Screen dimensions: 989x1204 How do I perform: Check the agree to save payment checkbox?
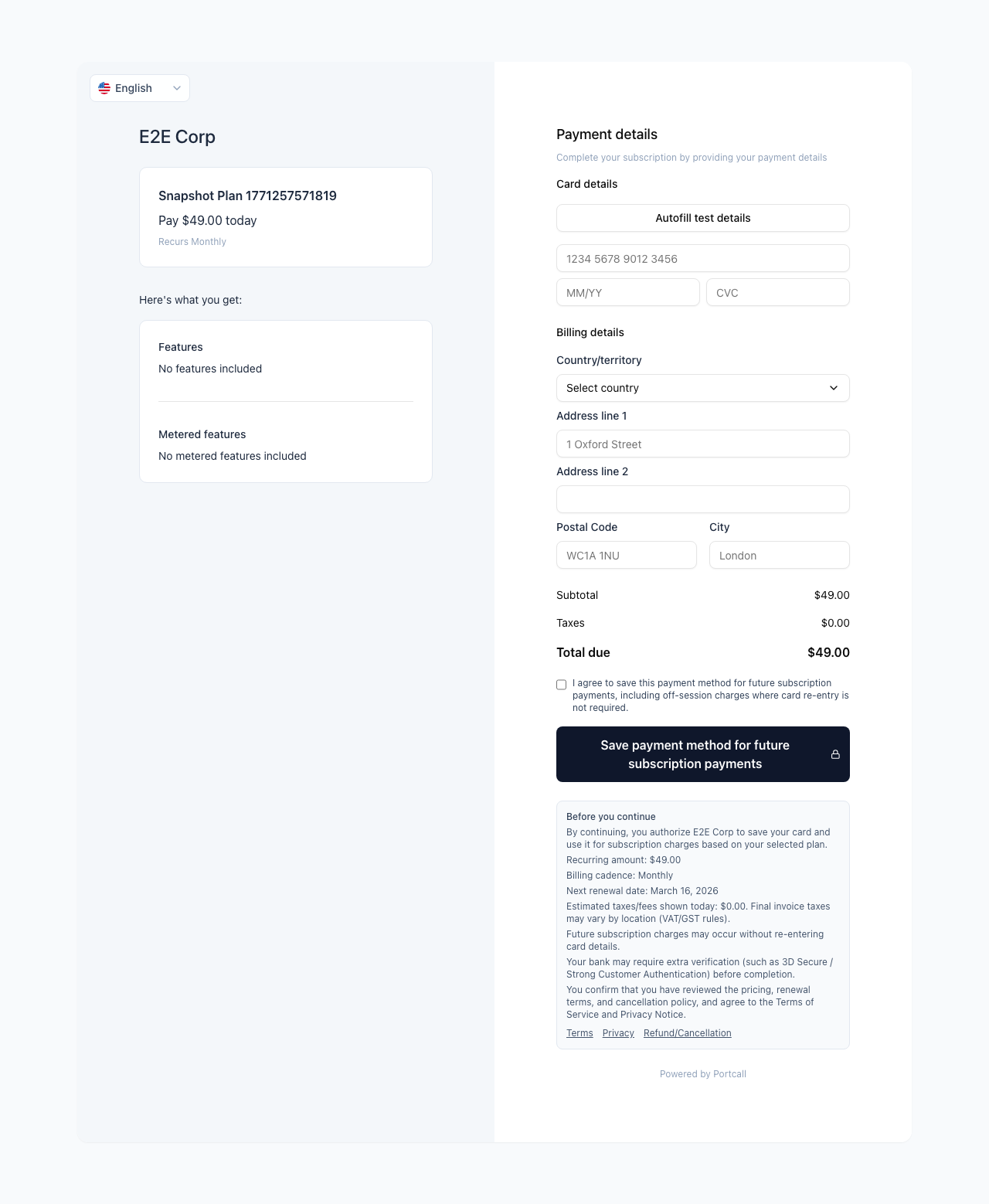coord(562,685)
